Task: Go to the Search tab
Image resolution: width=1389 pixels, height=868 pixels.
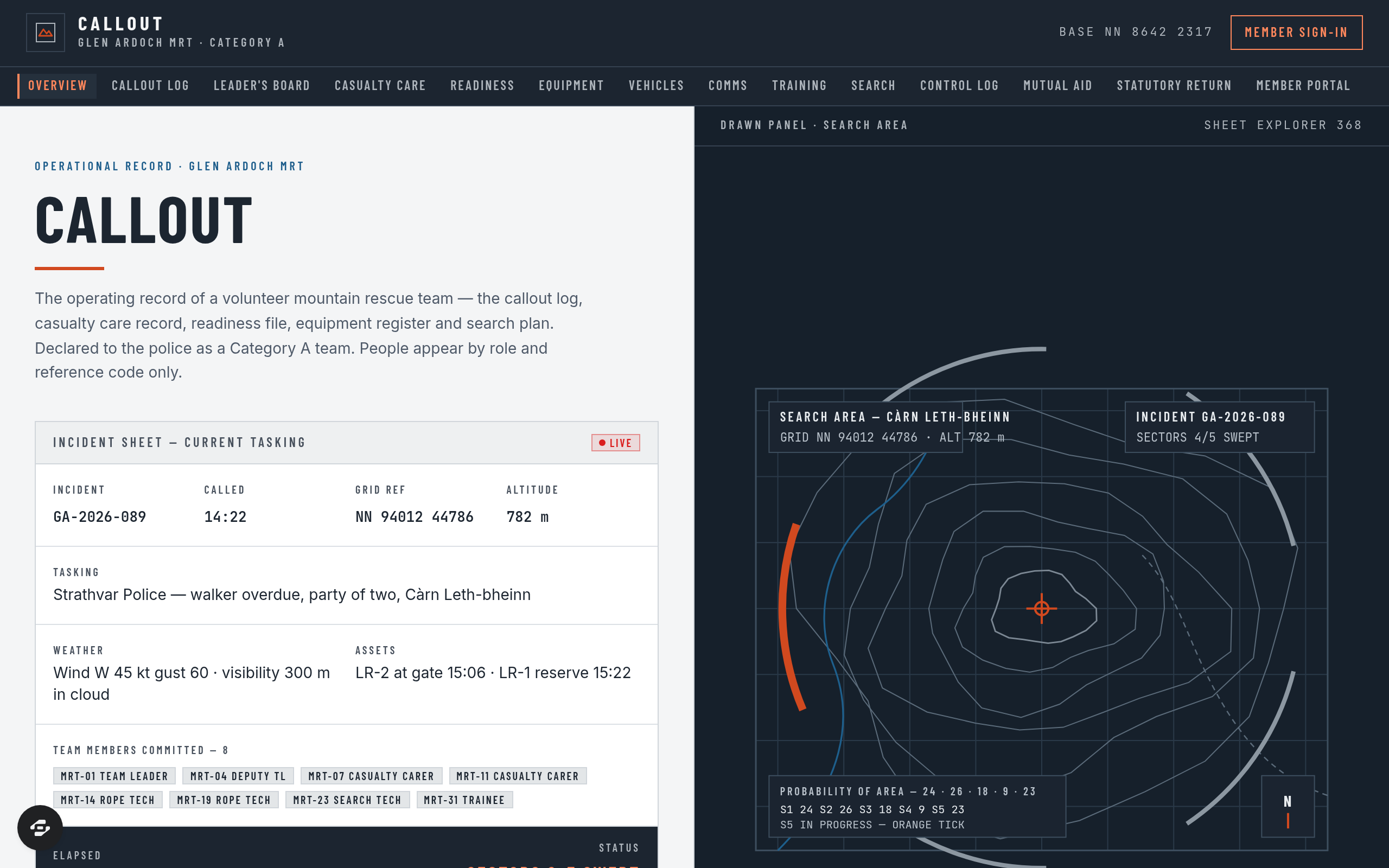Action: point(873,86)
